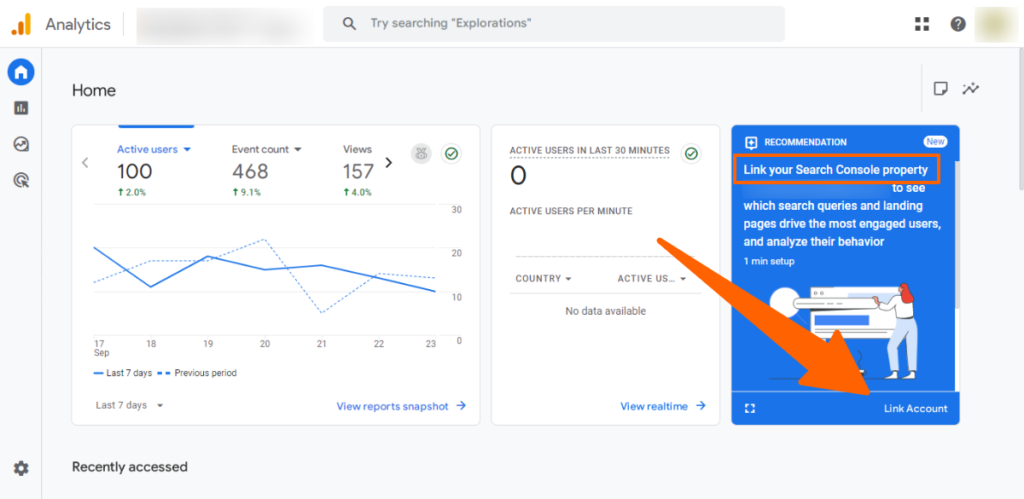Open Reports from the left sidebar
1024x499 pixels.
pyautogui.click(x=21, y=108)
